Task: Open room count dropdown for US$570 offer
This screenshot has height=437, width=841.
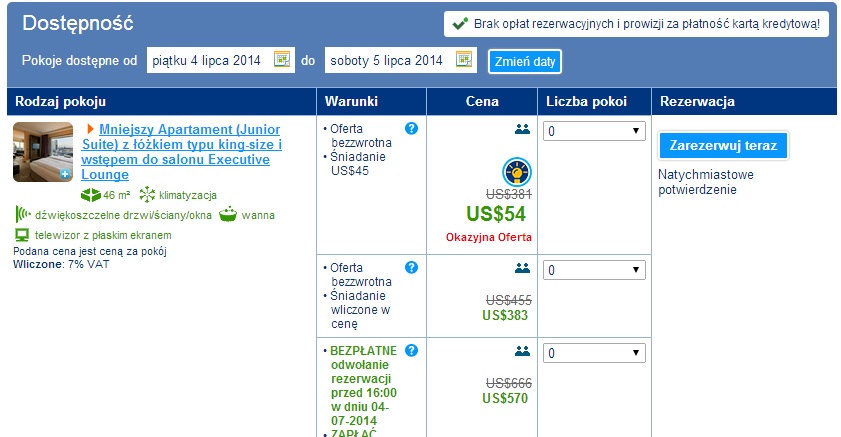Action: [594, 353]
